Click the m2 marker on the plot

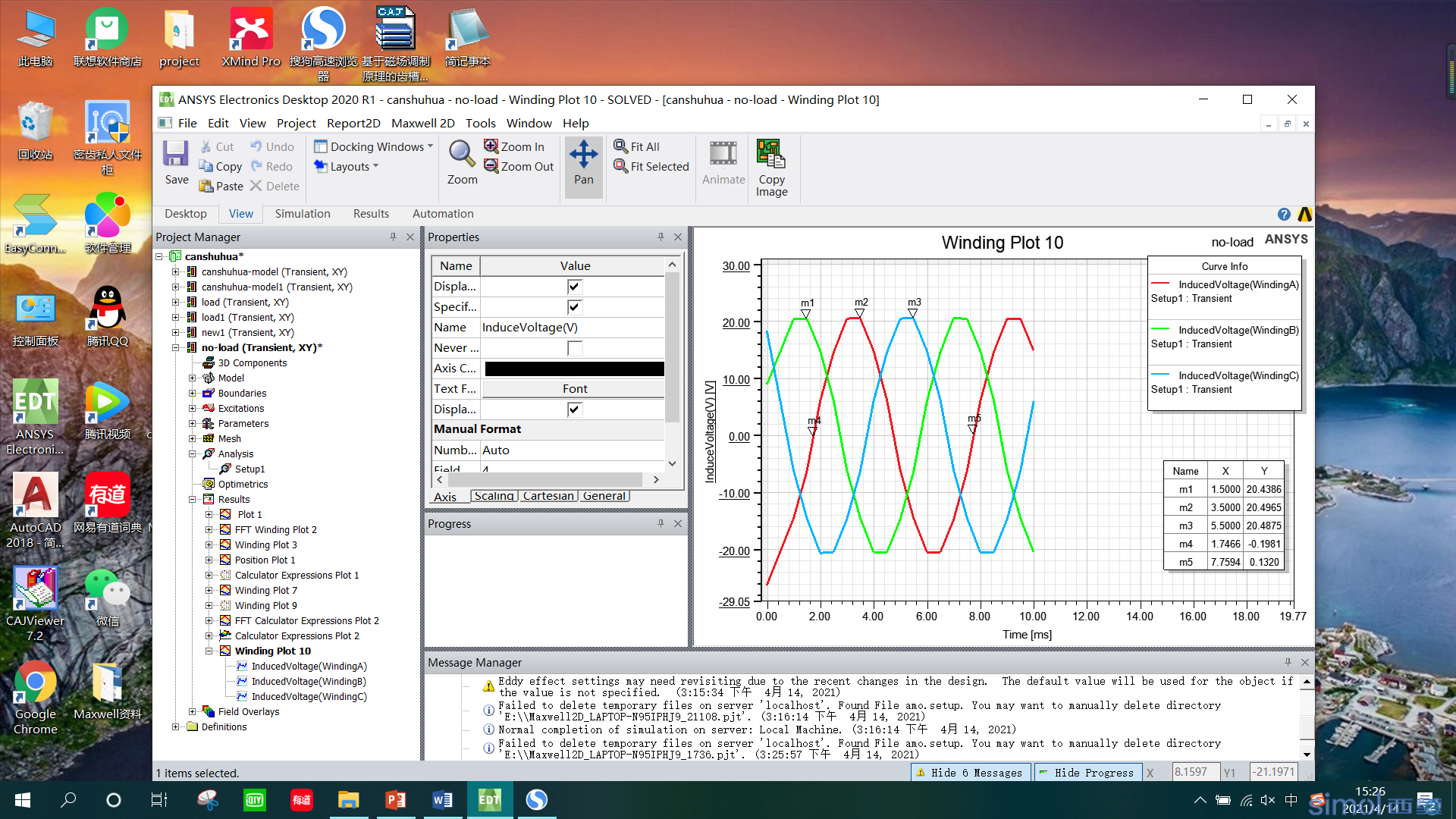pyautogui.click(x=860, y=312)
